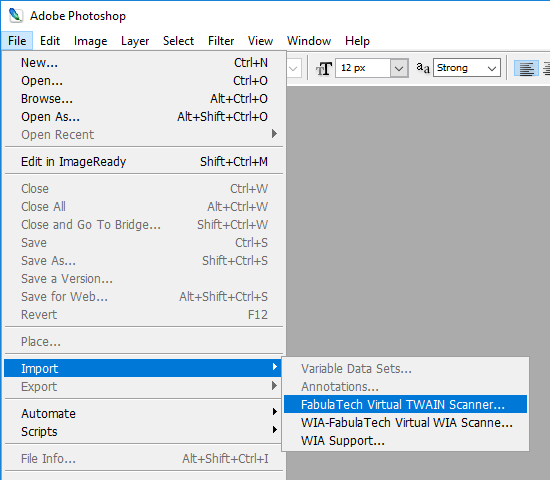Viewport: 550px width, 480px height.
Task: Open the View menu
Action: [260, 41]
